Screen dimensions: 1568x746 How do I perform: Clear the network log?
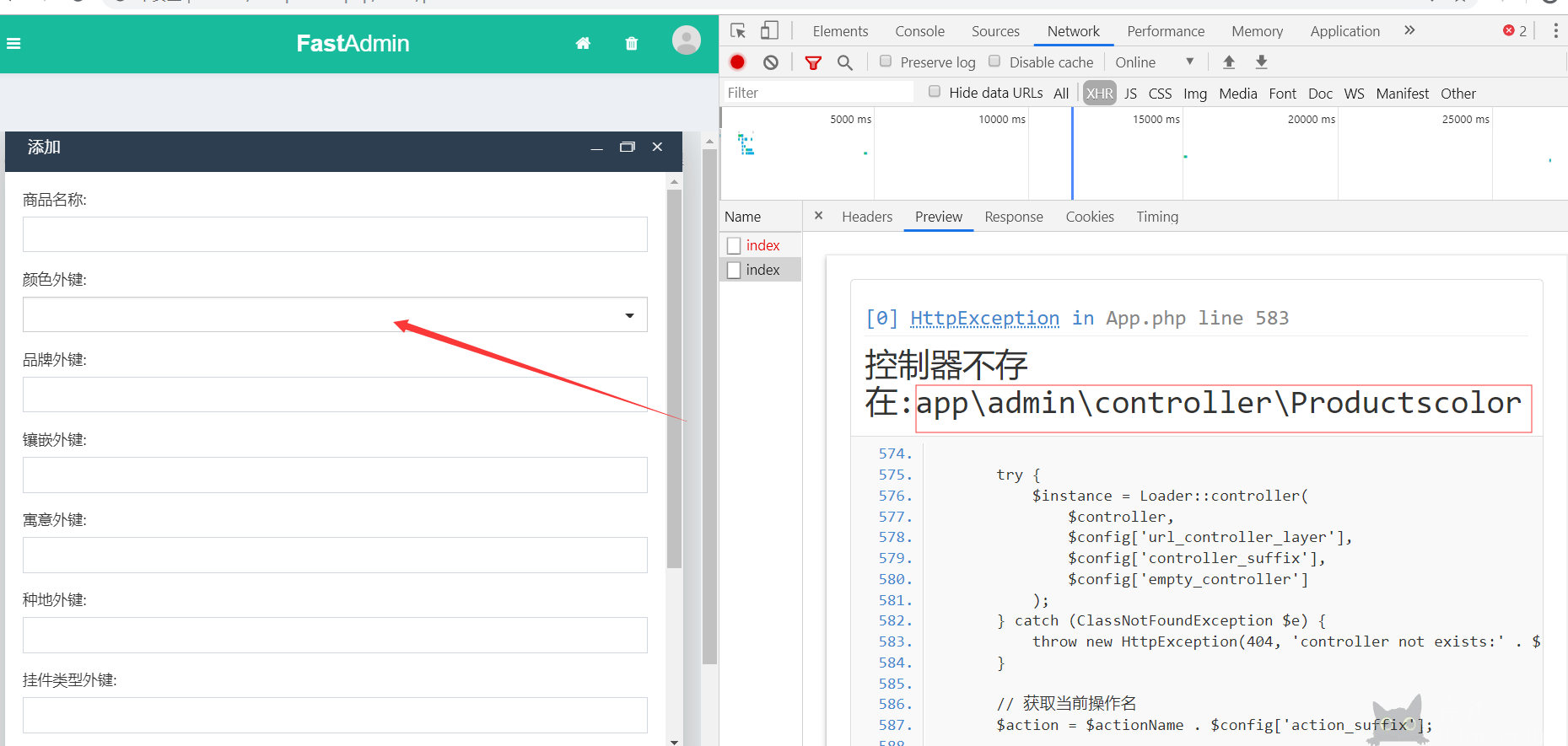(770, 62)
